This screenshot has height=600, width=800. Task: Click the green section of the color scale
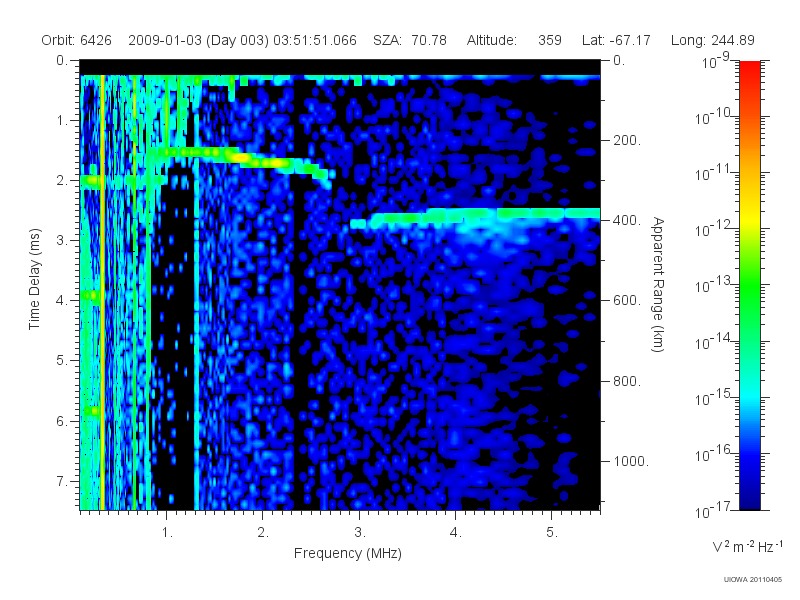pyautogui.click(x=749, y=296)
